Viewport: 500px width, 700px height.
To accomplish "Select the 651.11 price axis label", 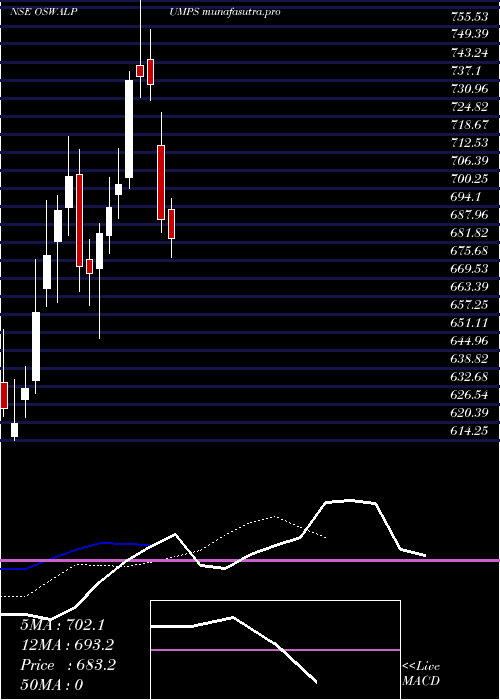I will point(469,323).
